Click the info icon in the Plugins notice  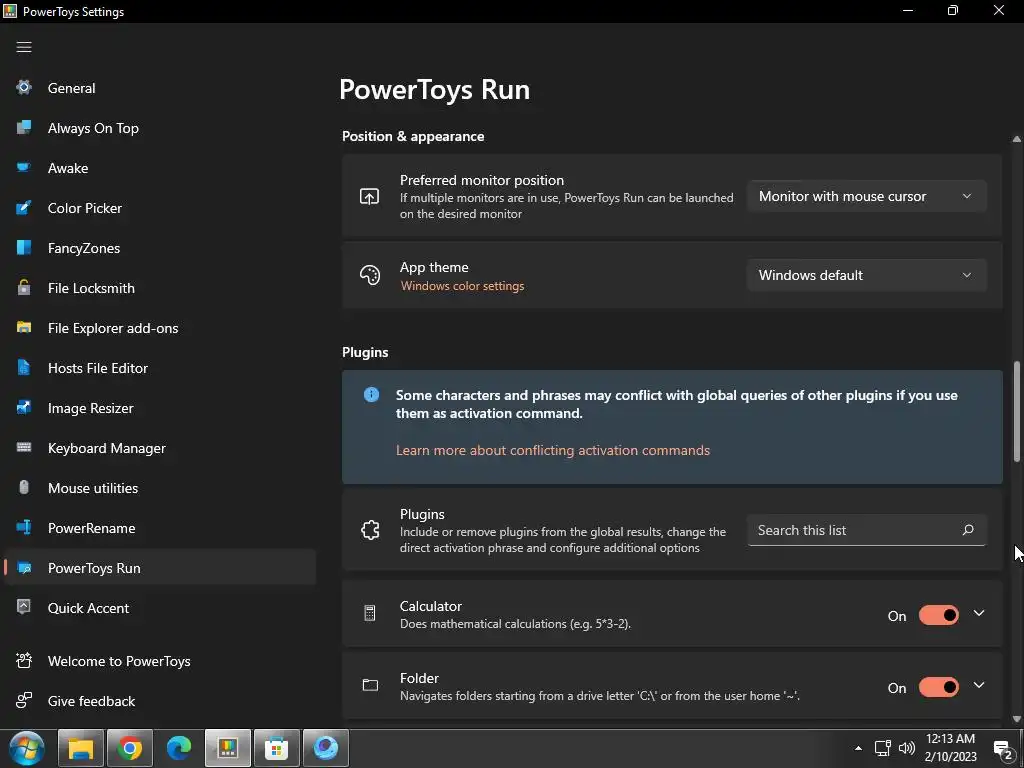point(371,394)
